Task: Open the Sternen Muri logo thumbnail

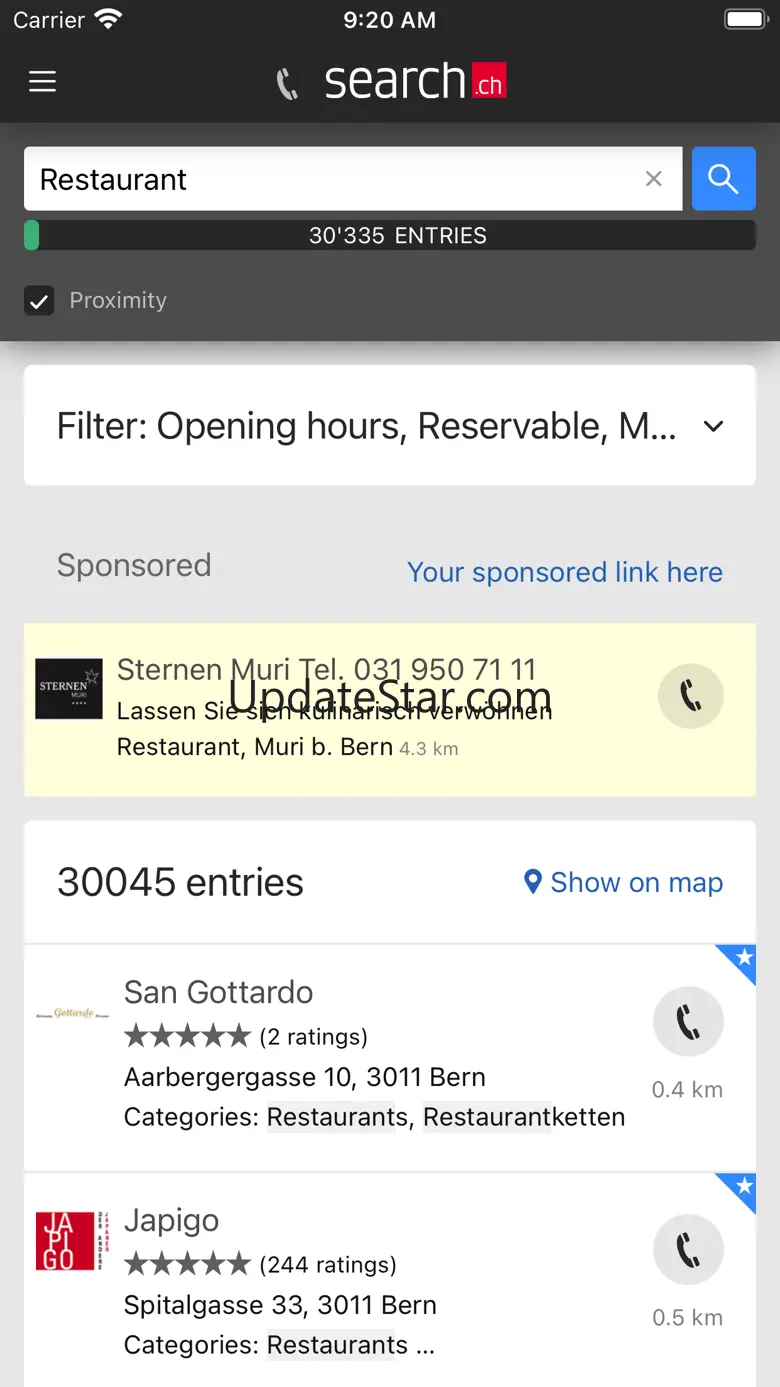Action: [x=69, y=688]
